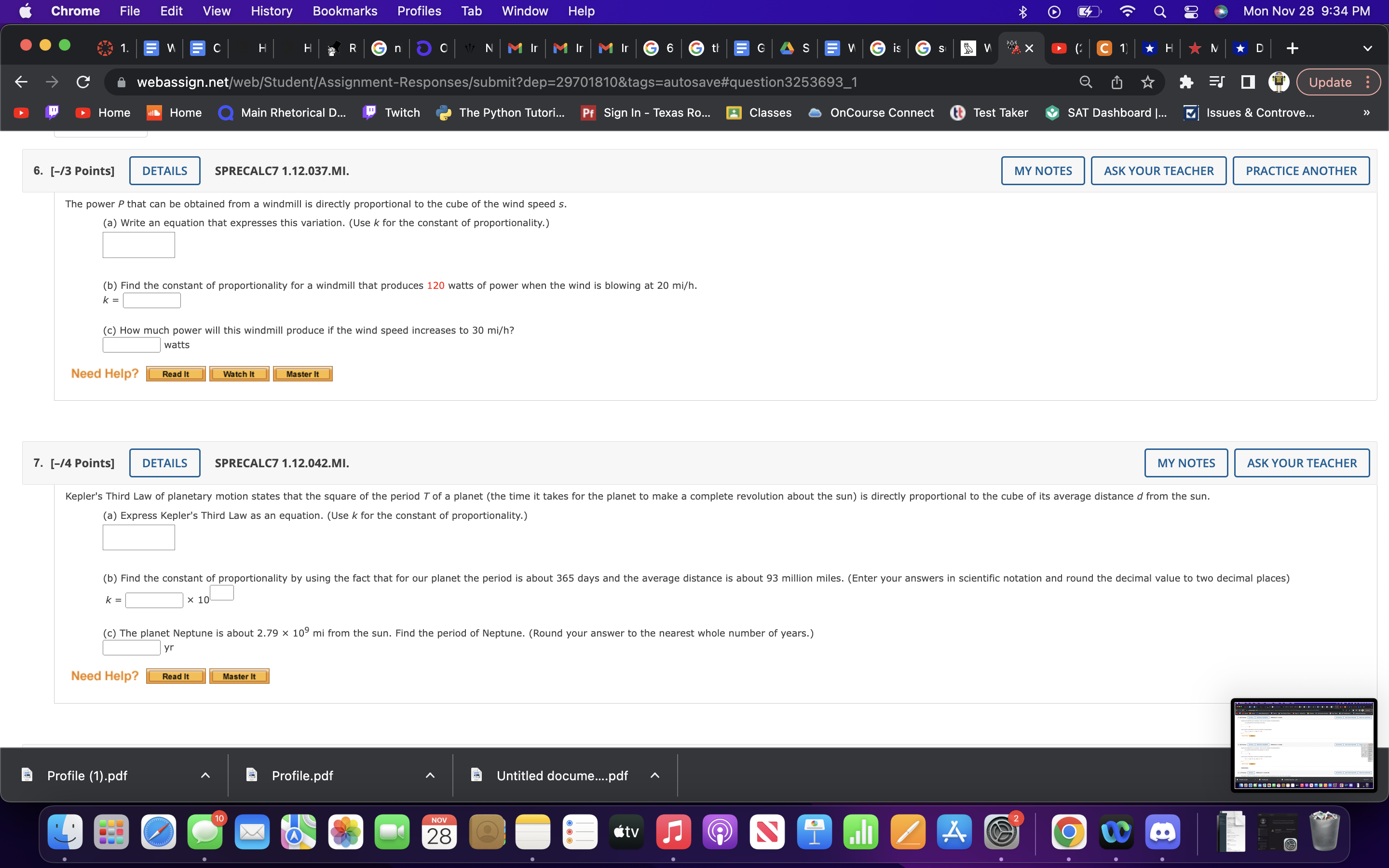Click Watch It help button for question 6
Viewport: 1389px width, 868px height.
(x=239, y=374)
